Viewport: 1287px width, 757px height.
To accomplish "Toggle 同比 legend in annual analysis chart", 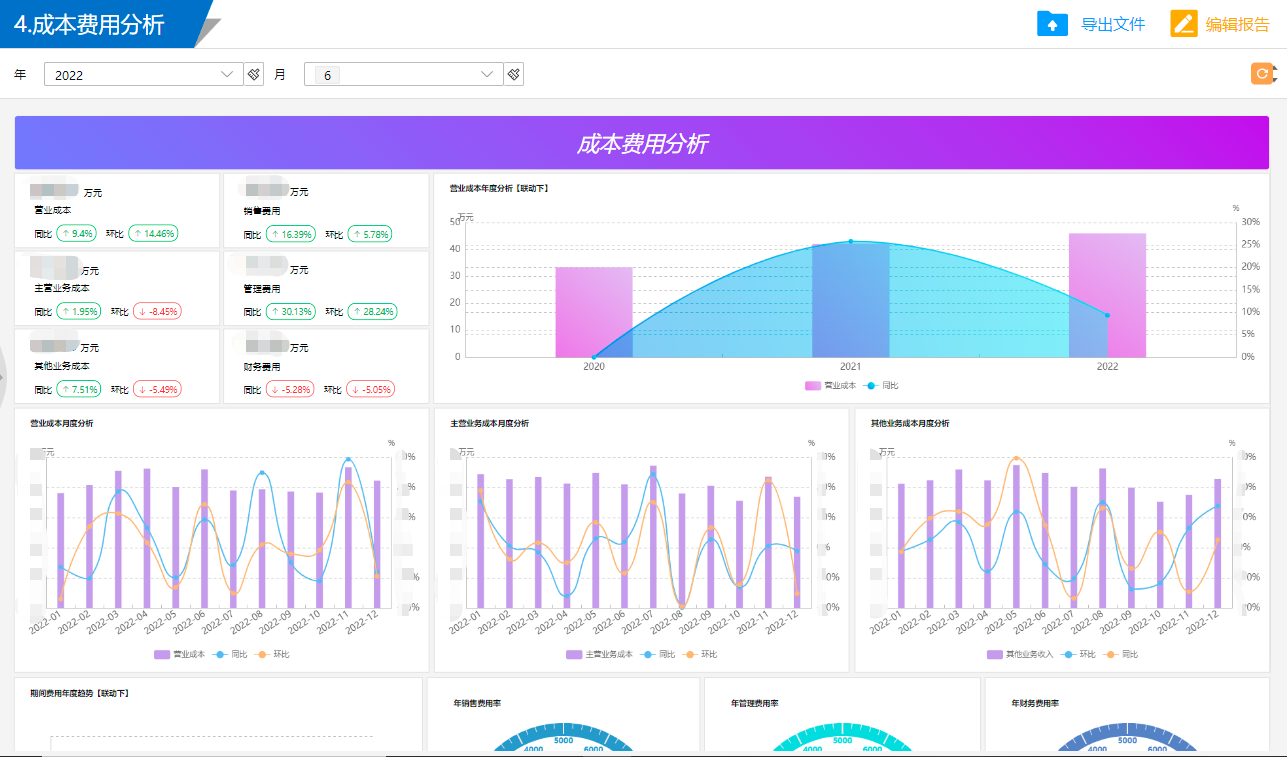I will [x=882, y=385].
